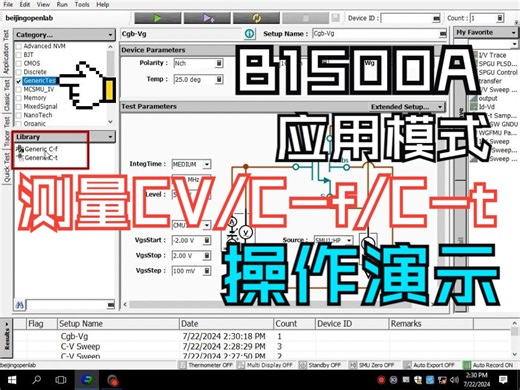Viewport: 520px width, 390px height.
Task: Click the Setup Name column header
Action: [x=118, y=324]
